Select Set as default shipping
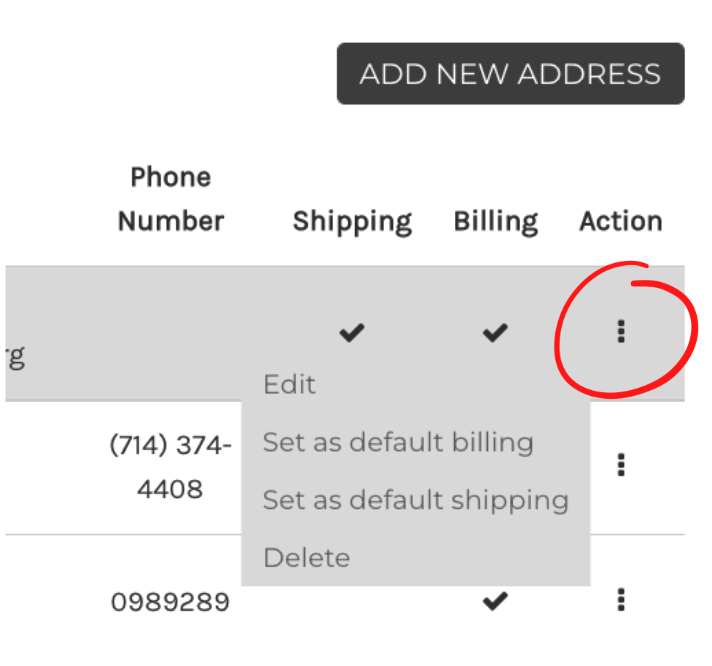This screenshot has width=712, height=666. tap(416, 501)
